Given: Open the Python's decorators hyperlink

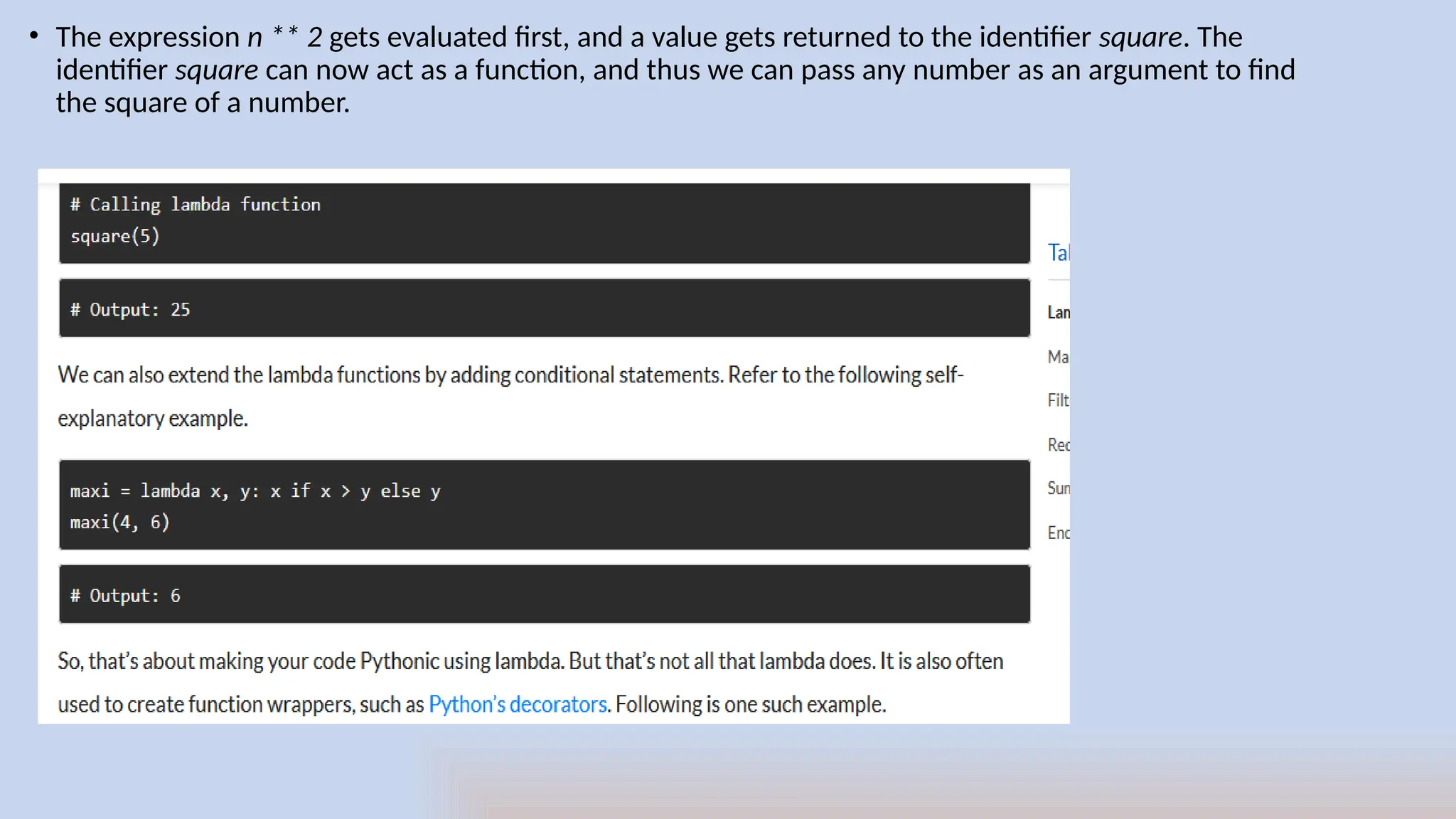Looking at the screenshot, I should [518, 705].
